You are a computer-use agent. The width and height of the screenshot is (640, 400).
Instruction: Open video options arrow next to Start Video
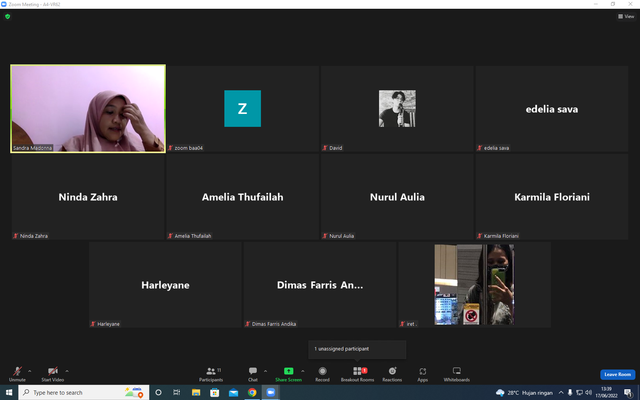click(67, 371)
